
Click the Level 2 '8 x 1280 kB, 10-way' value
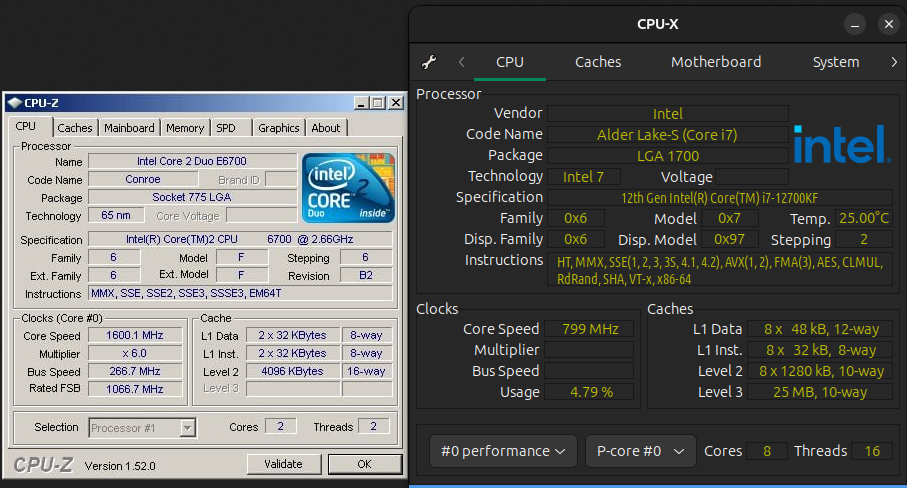pos(820,371)
